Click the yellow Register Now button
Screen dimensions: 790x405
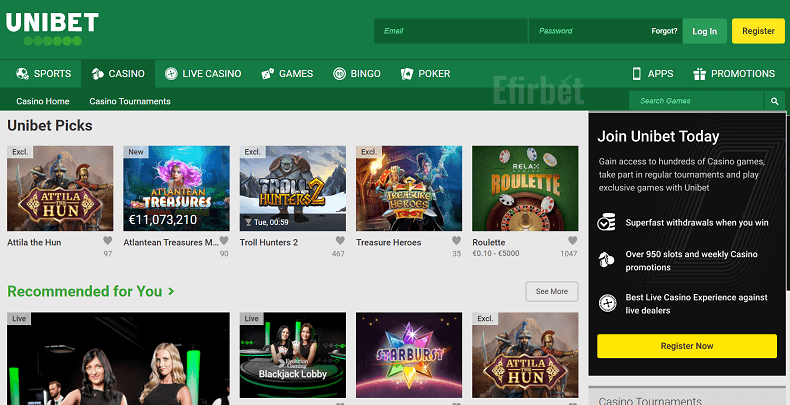click(x=686, y=346)
